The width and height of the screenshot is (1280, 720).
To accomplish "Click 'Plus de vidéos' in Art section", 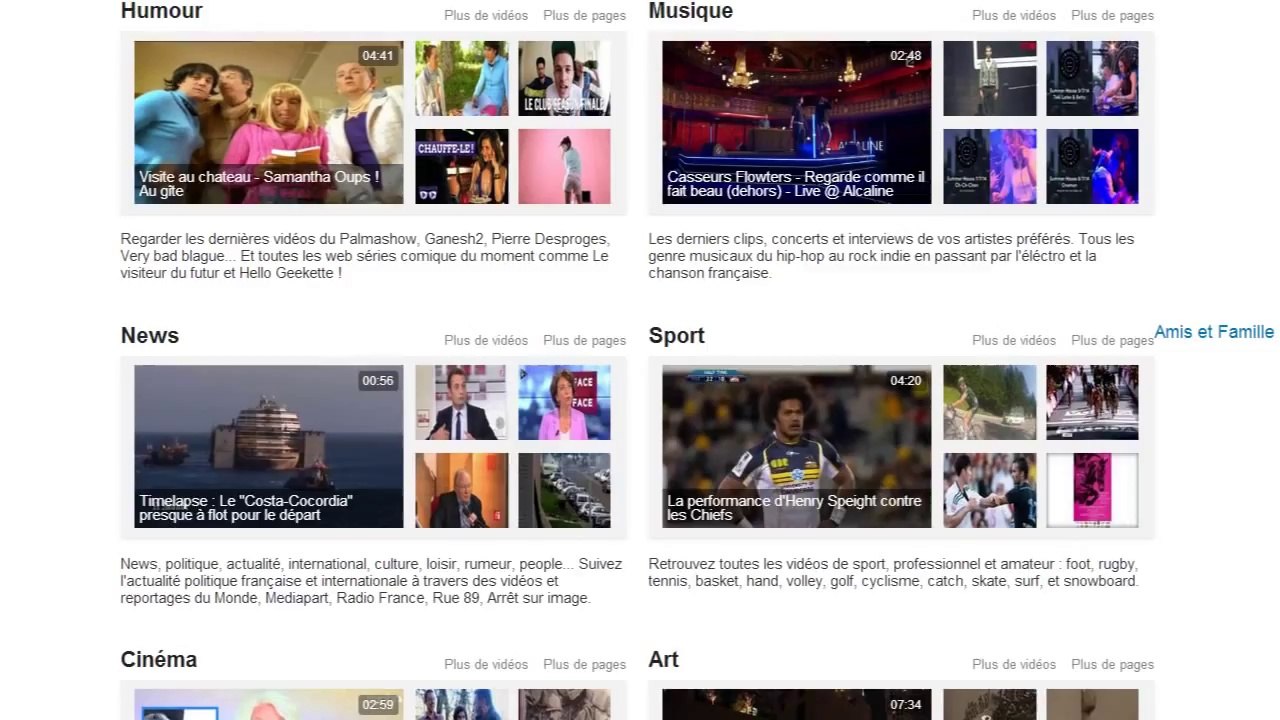I will (1014, 664).
